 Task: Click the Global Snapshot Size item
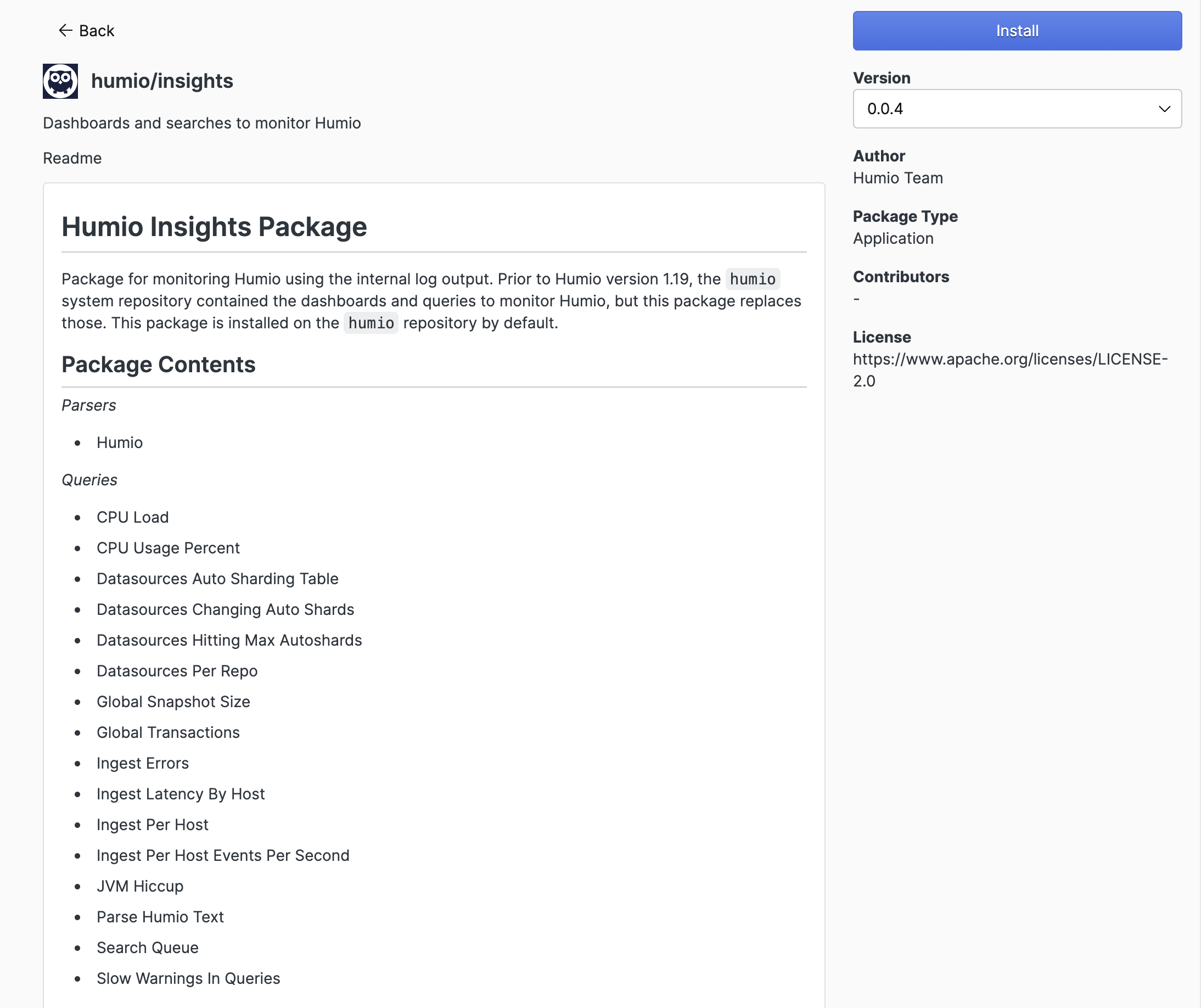coord(173,702)
